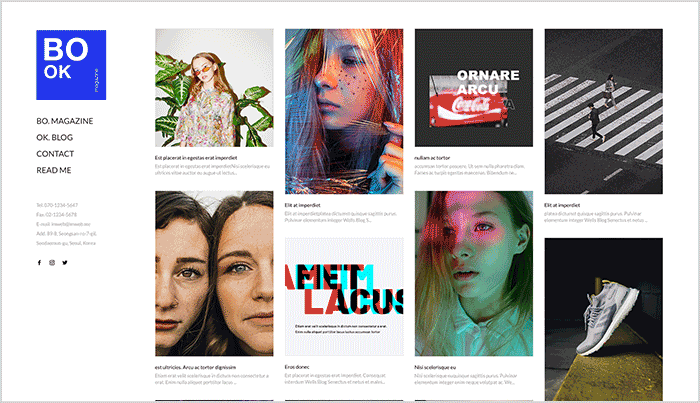
Task: Open the gray sneaker photo thumbnail
Action: [x=604, y=320]
